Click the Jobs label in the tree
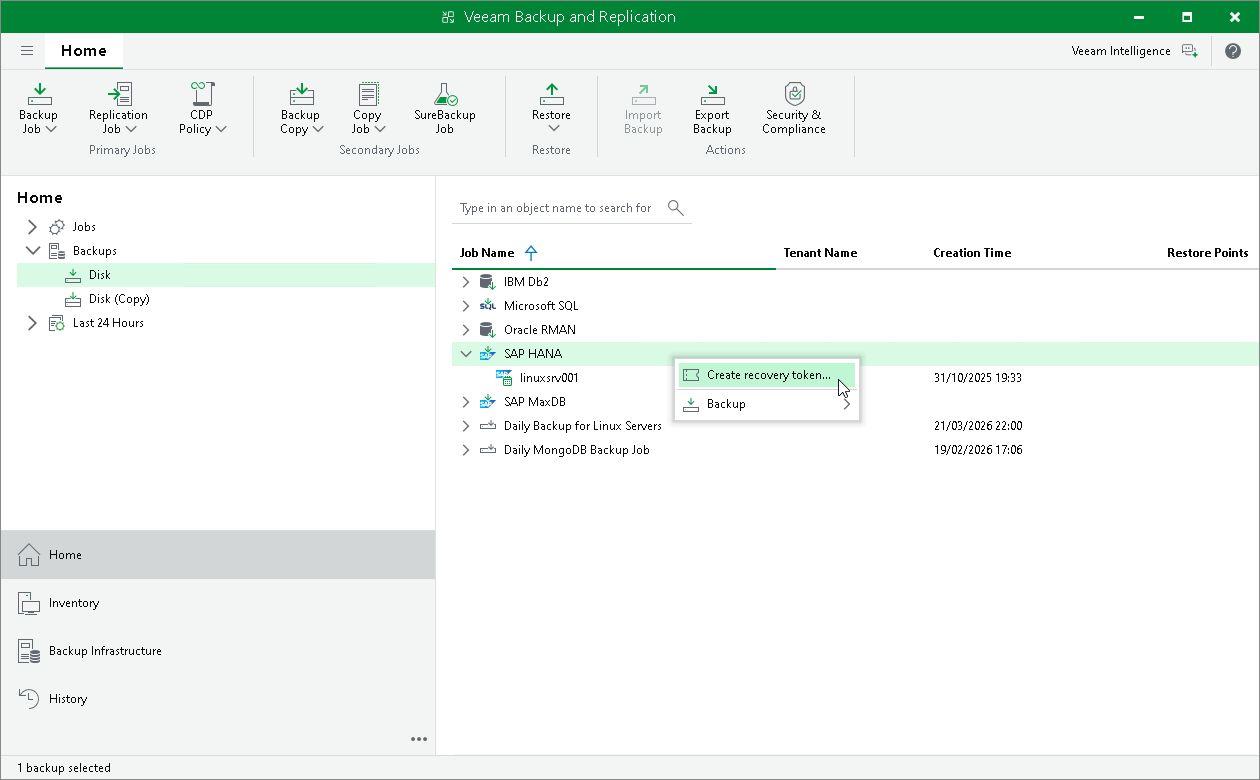 [84, 227]
